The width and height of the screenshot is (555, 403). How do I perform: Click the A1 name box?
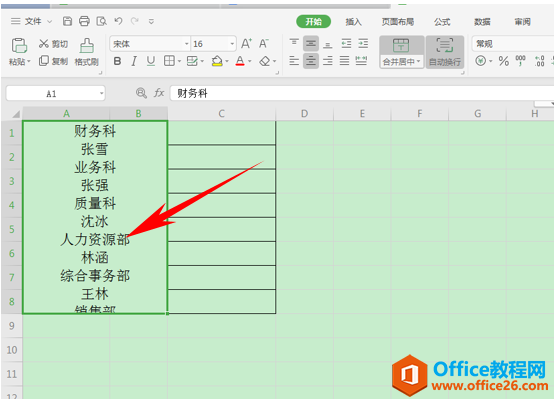point(51,94)
